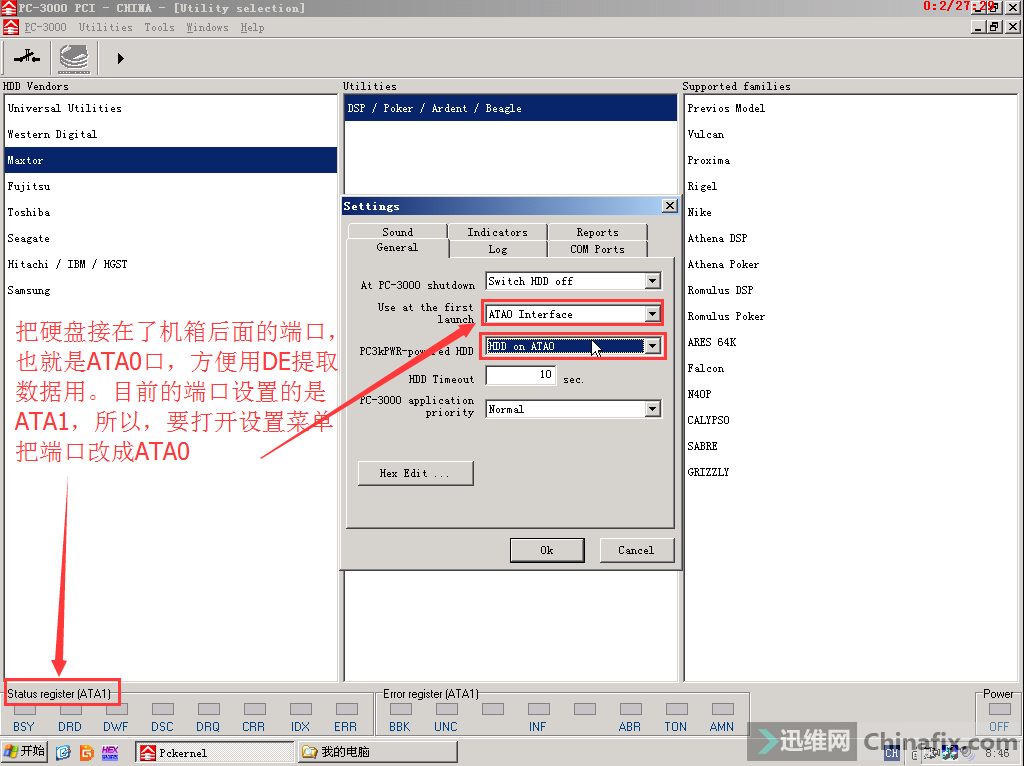
Task: Expand the Use at first launch dropdown
Action: [652, 314]
